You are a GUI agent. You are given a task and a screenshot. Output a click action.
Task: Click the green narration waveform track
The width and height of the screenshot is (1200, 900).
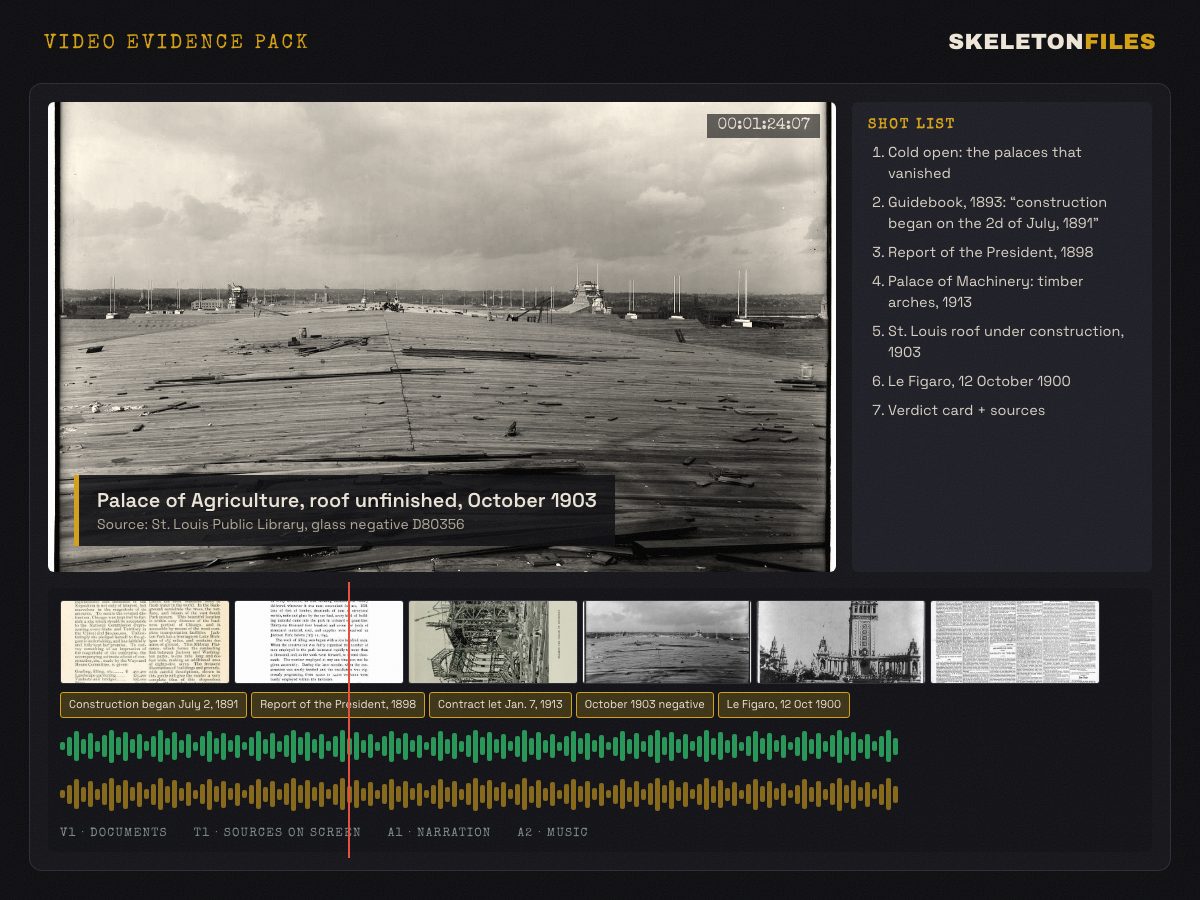pyautogui.click(x=479, y=746)
